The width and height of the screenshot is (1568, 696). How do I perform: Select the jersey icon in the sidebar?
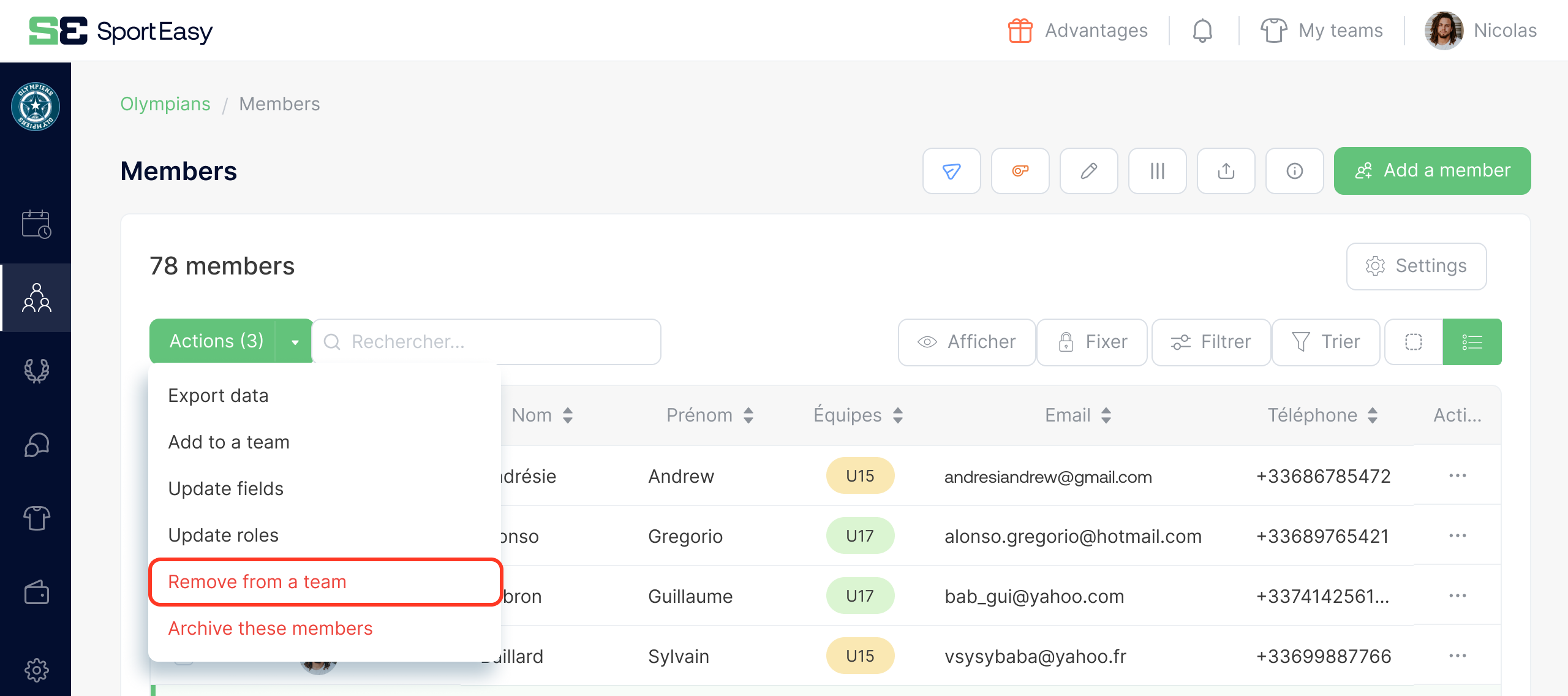[x=36, y=518]
